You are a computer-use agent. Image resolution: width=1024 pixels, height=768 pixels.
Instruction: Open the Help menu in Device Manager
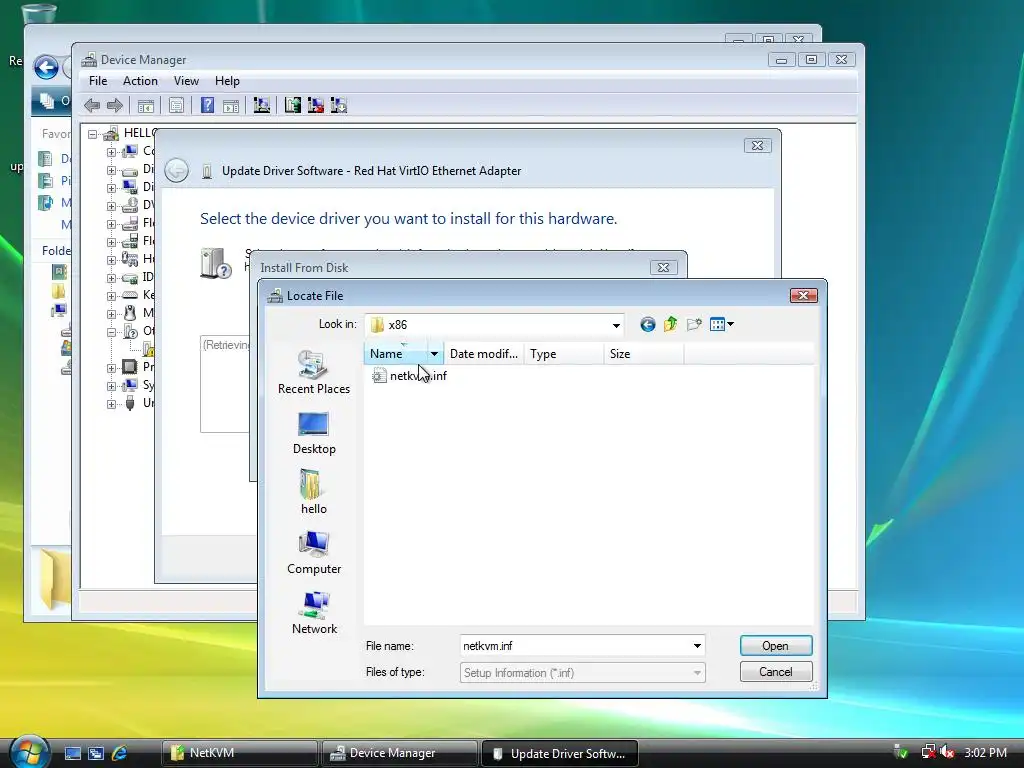(227, 81)
